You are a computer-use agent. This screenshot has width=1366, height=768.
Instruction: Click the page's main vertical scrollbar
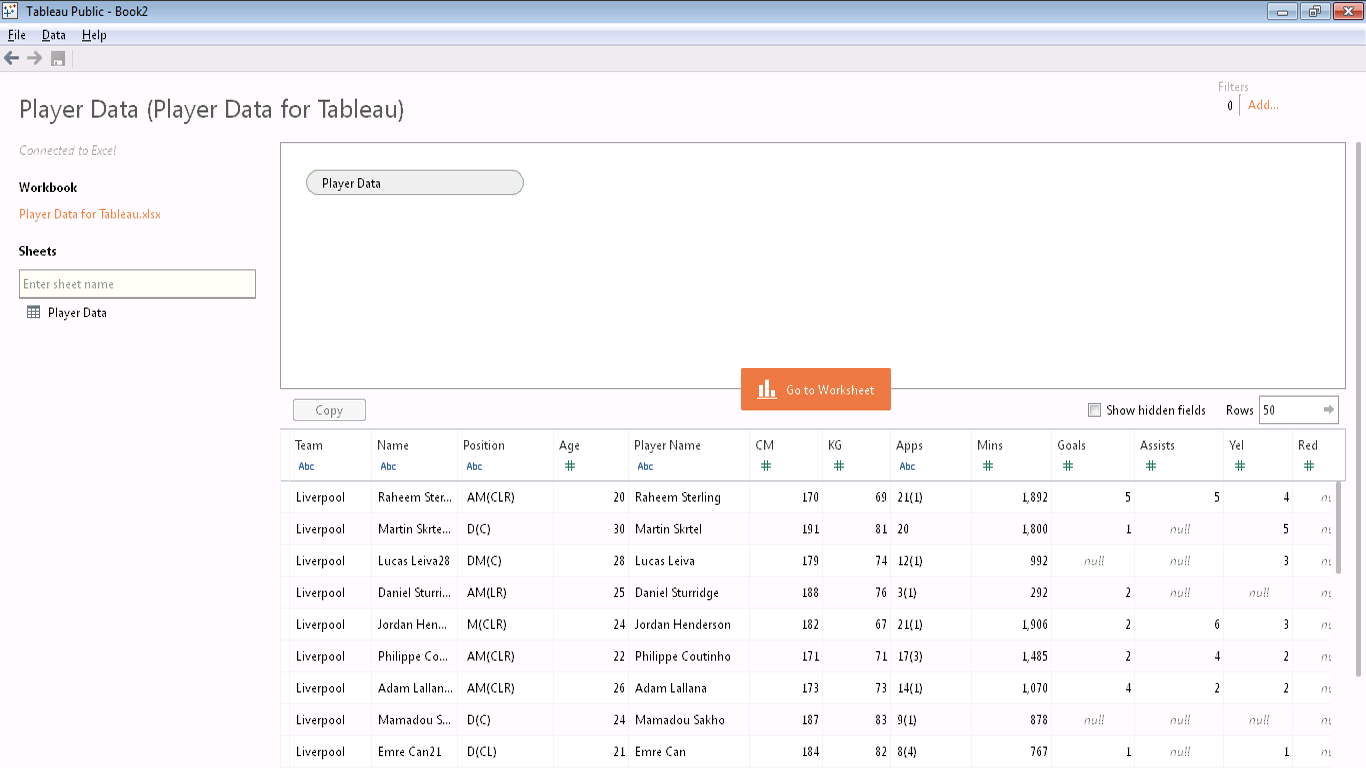1357,410
